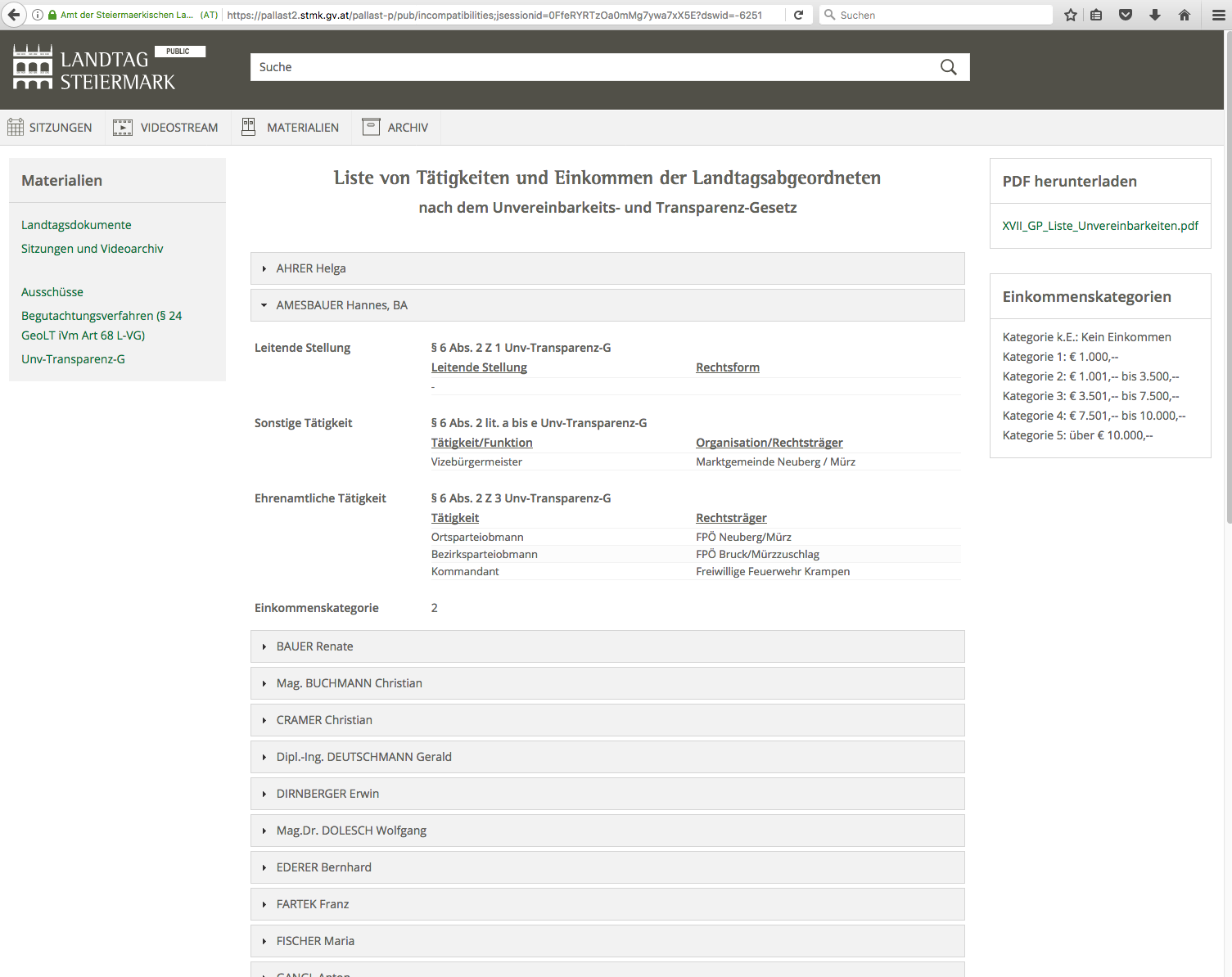The height and width of the screenshot is (977, 1232).
Task: Click the green padlock security icon
Action: pos(52,15)
